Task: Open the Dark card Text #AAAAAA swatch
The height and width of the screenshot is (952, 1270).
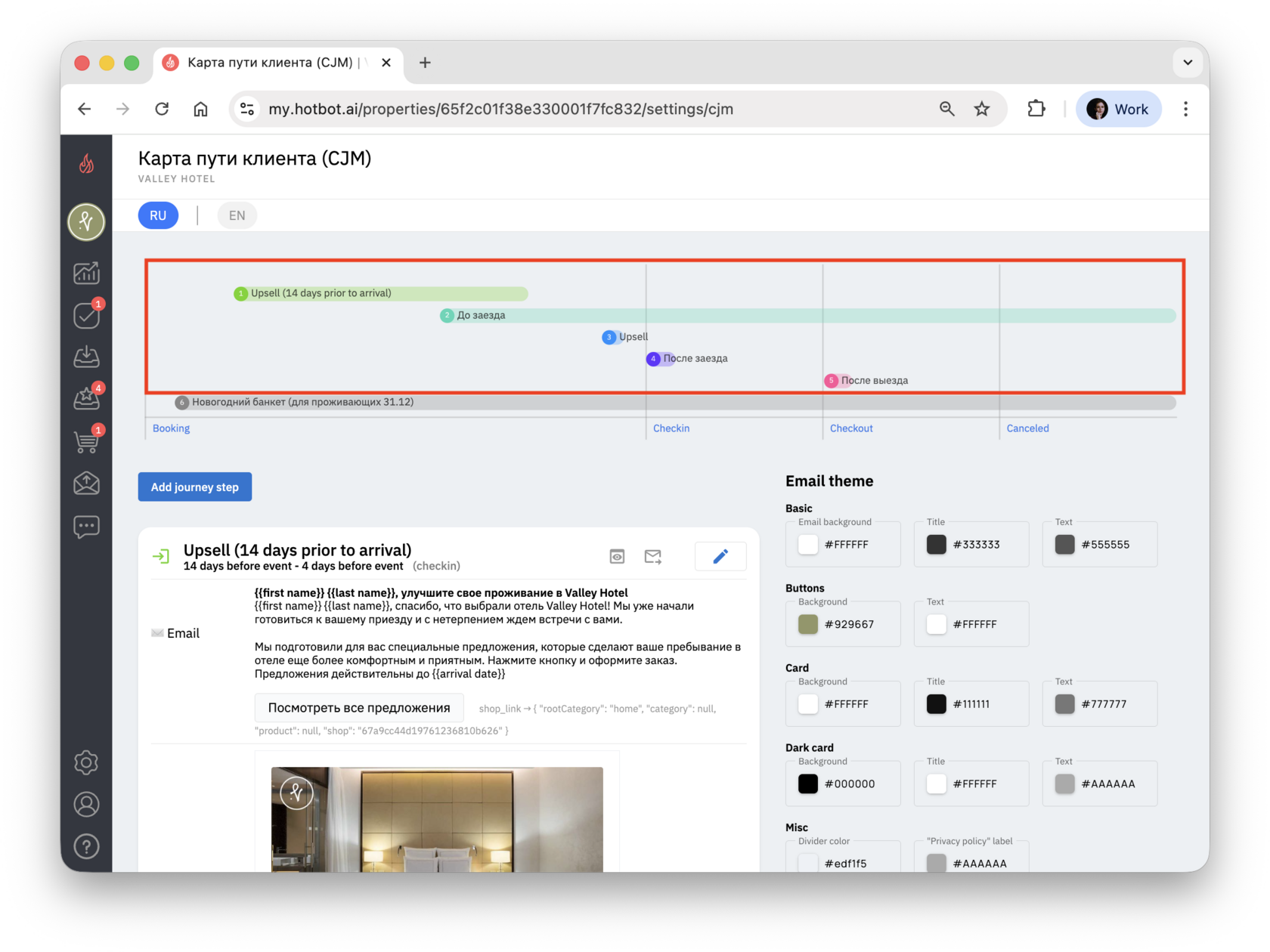Action: 1065,784
